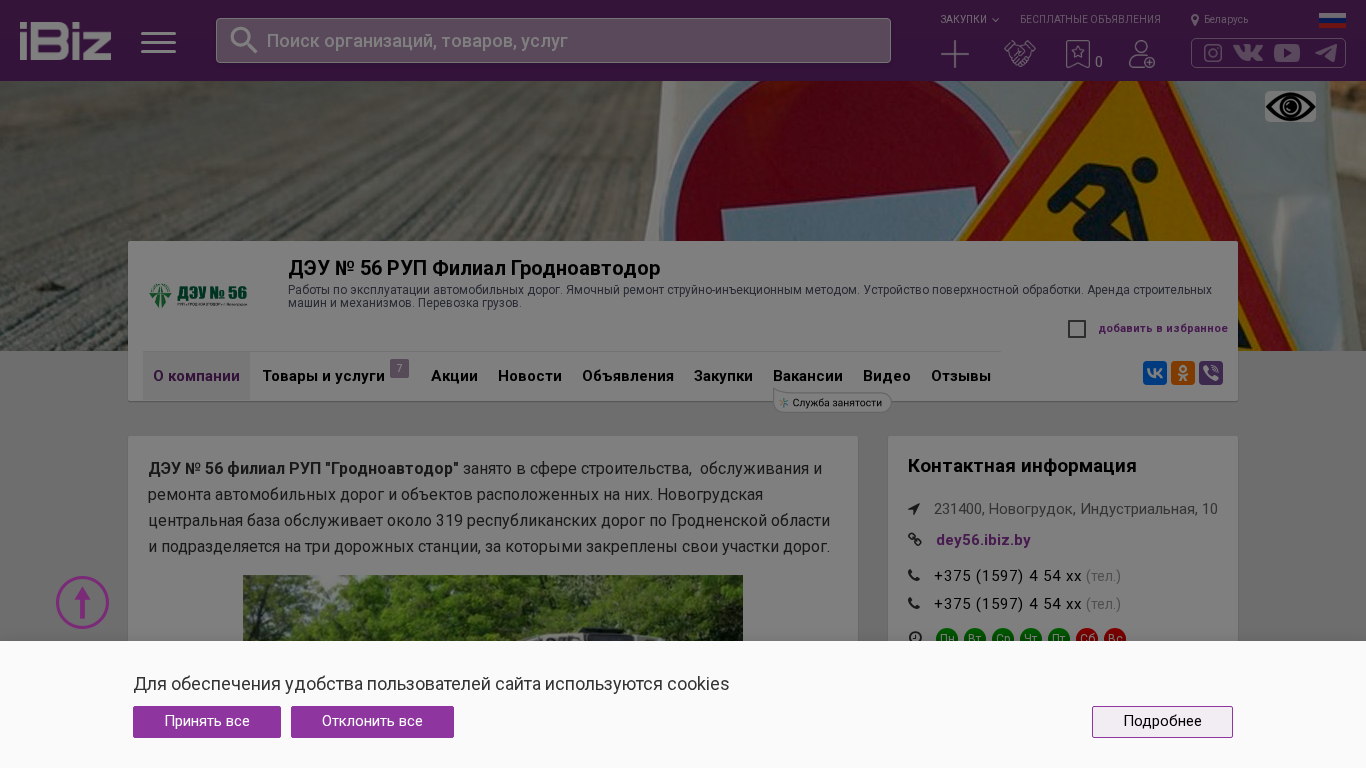Click the добавить в избранное link text
Screen dimensions: 1366x768
coord(1163,329)
